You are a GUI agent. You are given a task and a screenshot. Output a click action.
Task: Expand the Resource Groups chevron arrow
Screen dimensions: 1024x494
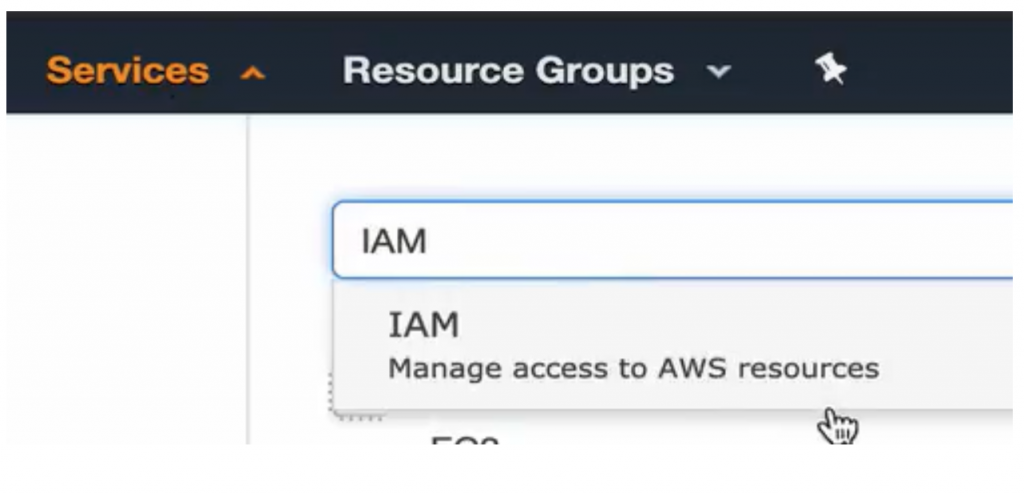click(x=718, y=73)
